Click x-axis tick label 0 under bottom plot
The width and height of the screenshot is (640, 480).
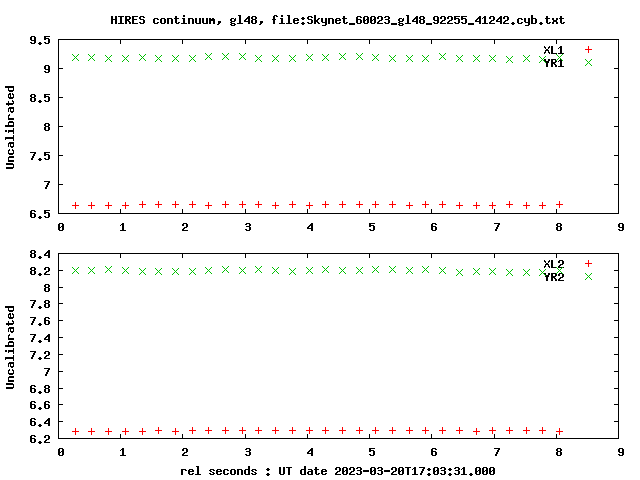coord(61,452)
